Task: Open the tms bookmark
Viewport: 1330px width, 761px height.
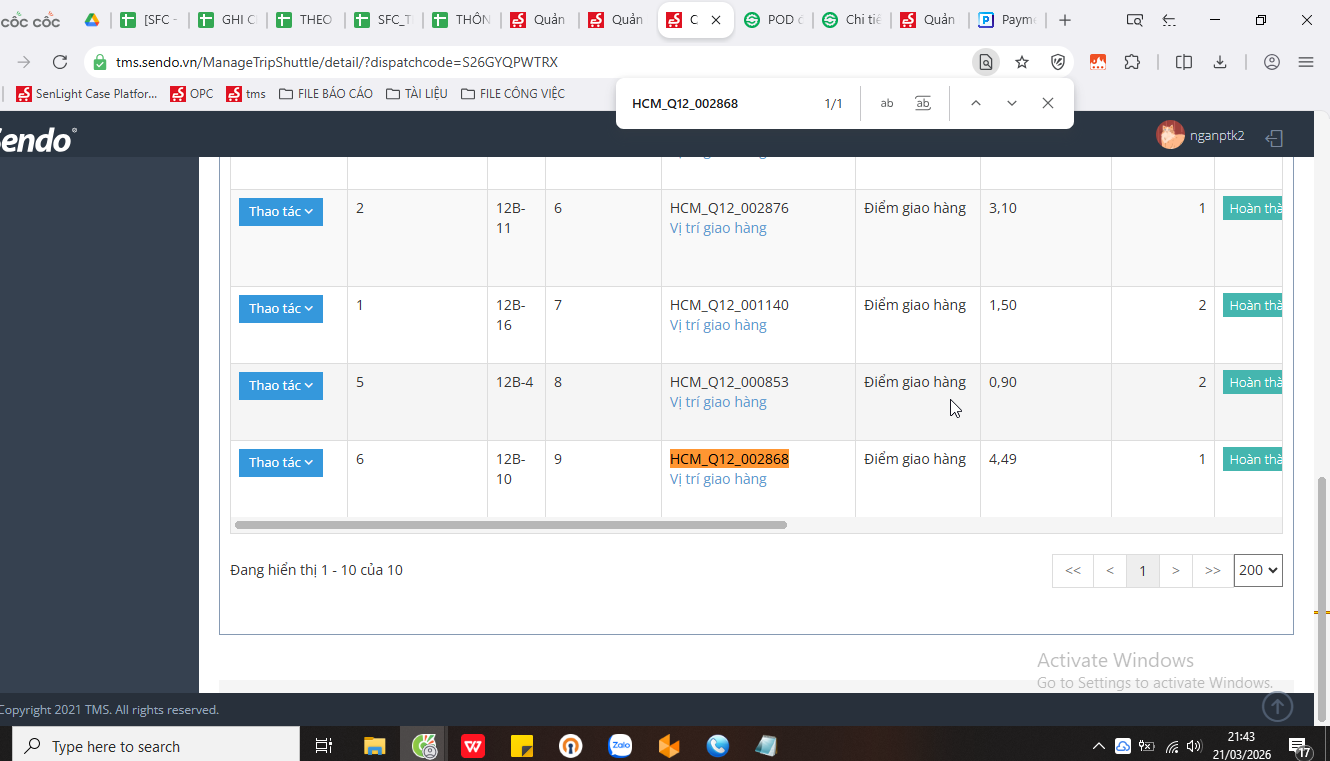Action: [x=246, y=94]
